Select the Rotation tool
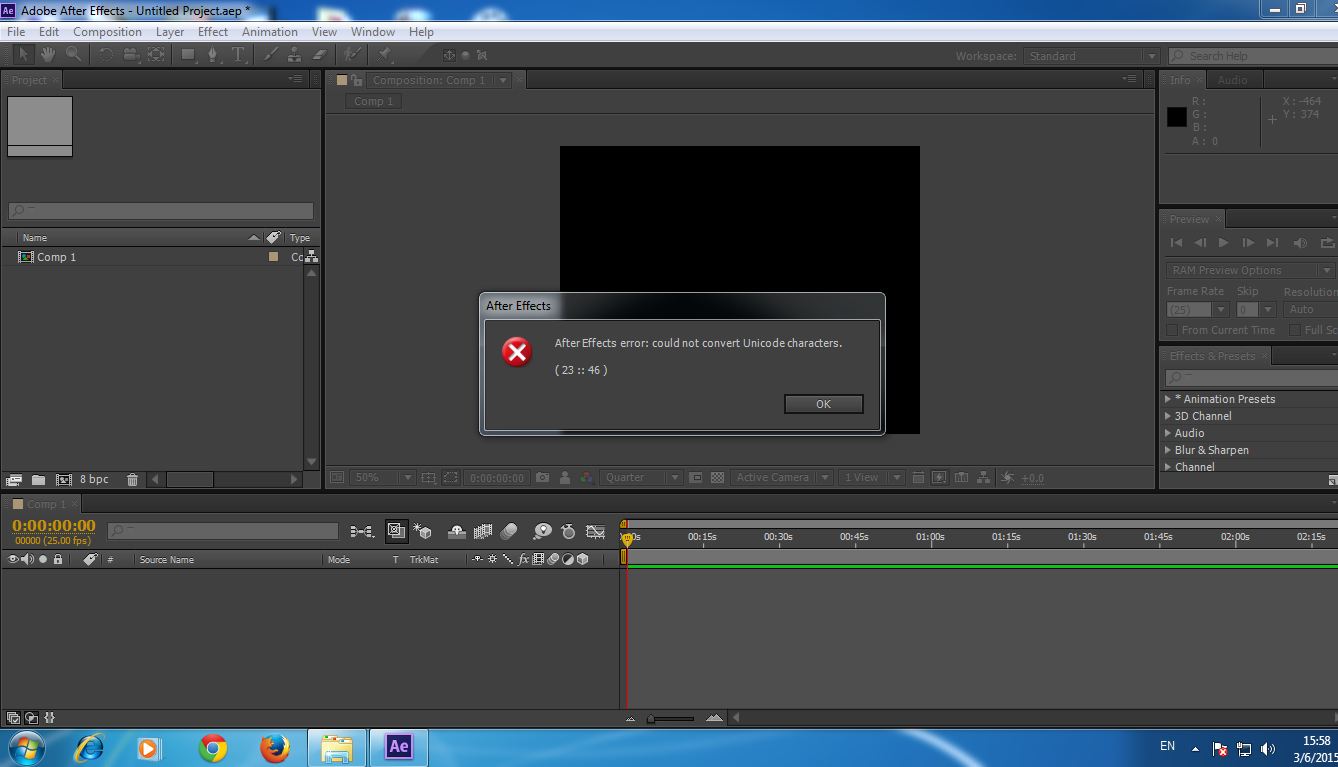 click(x=105, y=55)
